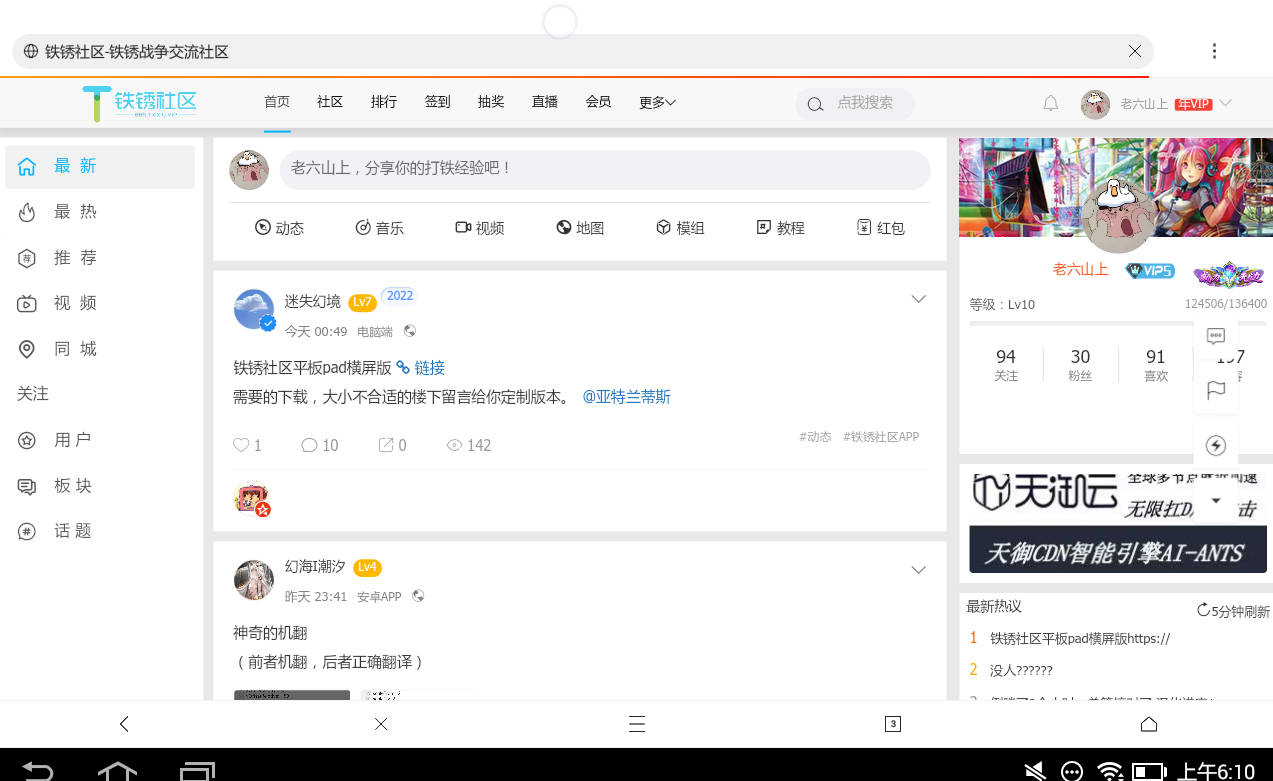Open the browser tabs counter
The width and height of the screenshot is (1273, 781).
[x=893, y=724]
